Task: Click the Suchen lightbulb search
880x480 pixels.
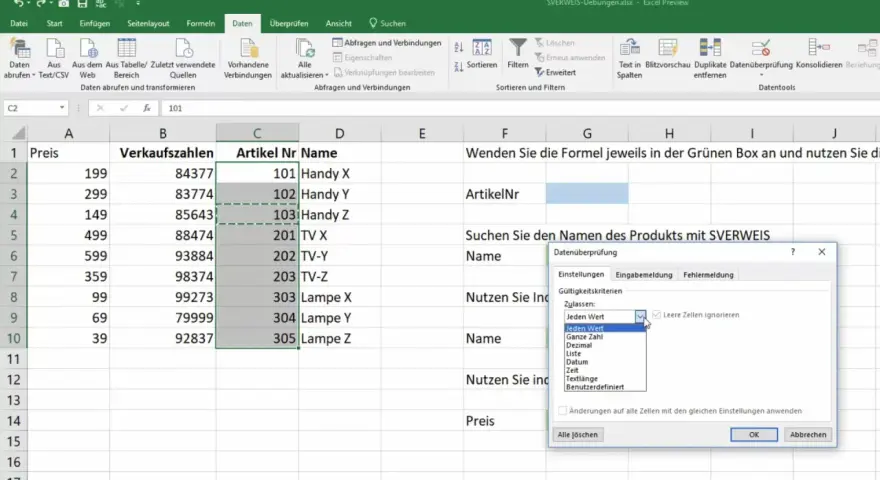Action: (387, 23)
